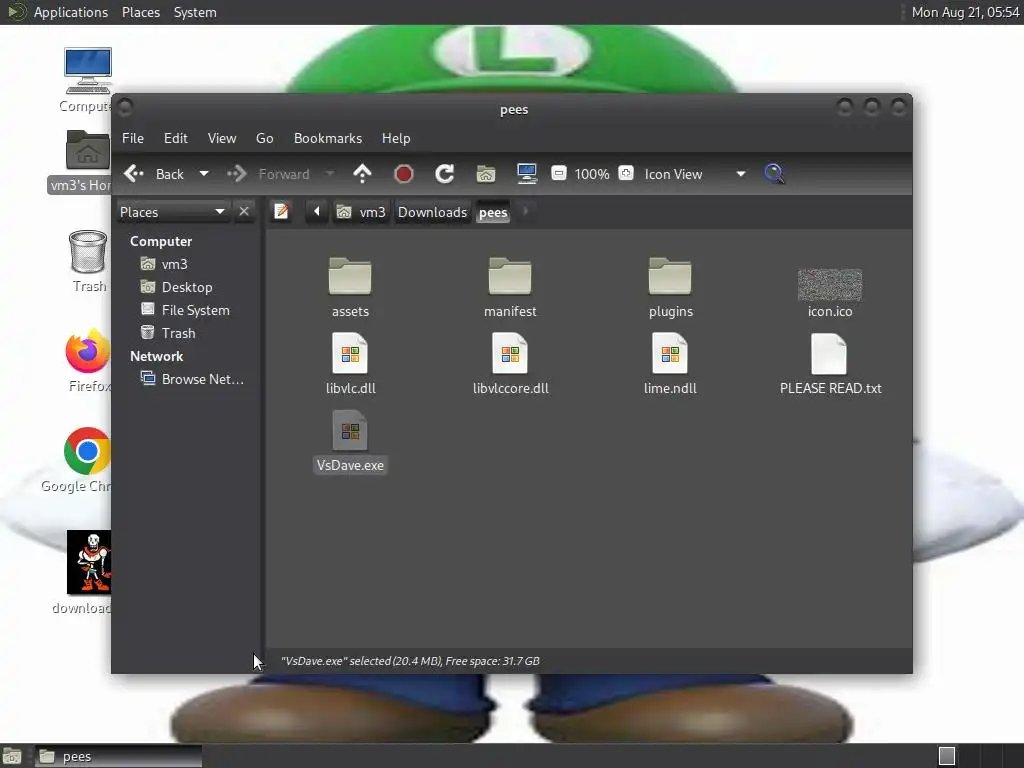Open the Go menu
The width and height of the screenshot is (1024, 768).
point(264,138)
